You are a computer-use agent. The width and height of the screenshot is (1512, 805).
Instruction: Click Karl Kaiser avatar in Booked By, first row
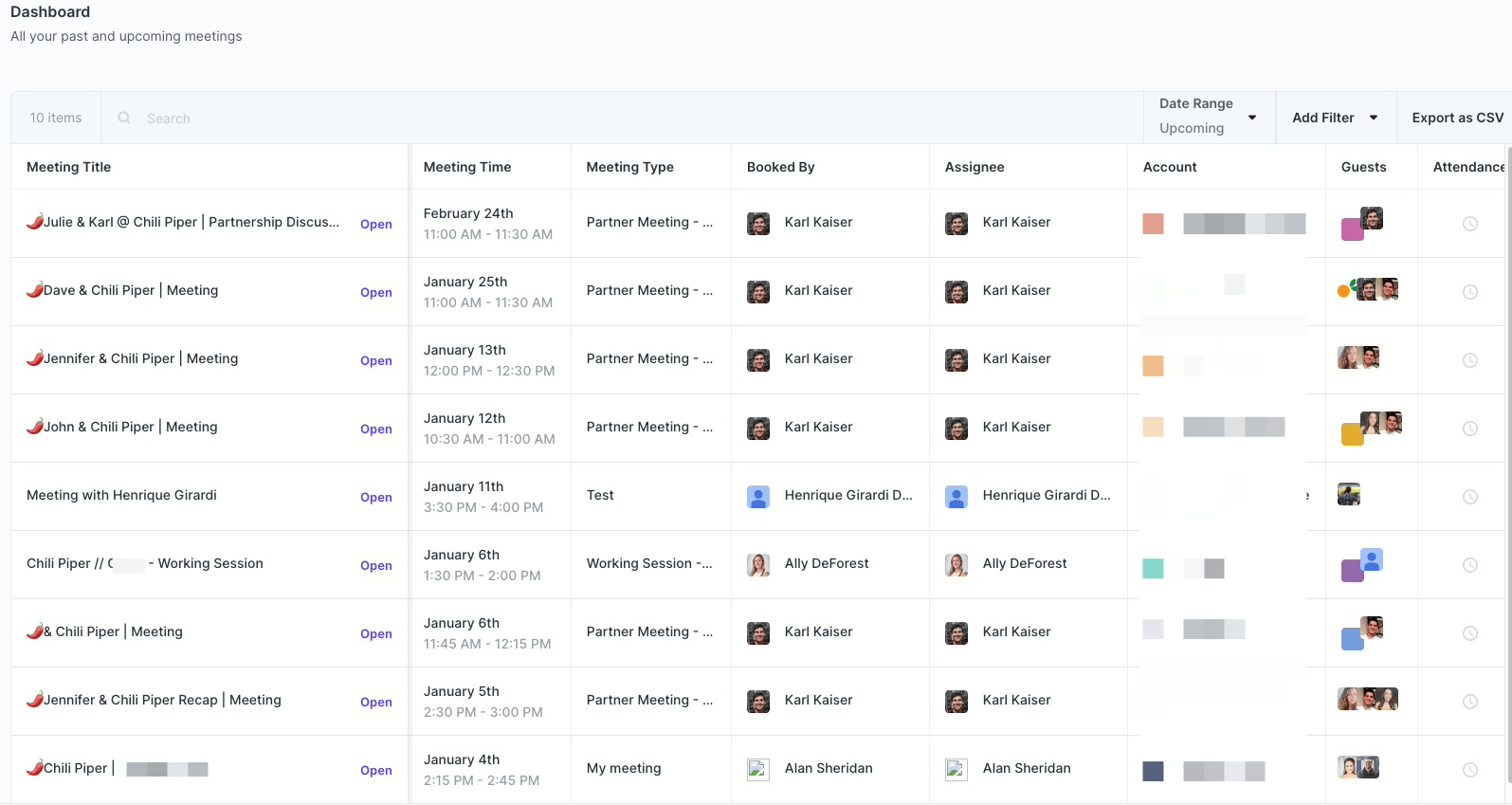pyautogui.click(x=758, y=224)
